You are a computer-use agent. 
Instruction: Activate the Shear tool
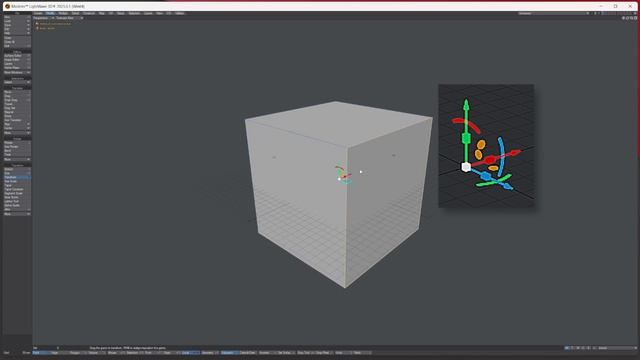point(17,116)
